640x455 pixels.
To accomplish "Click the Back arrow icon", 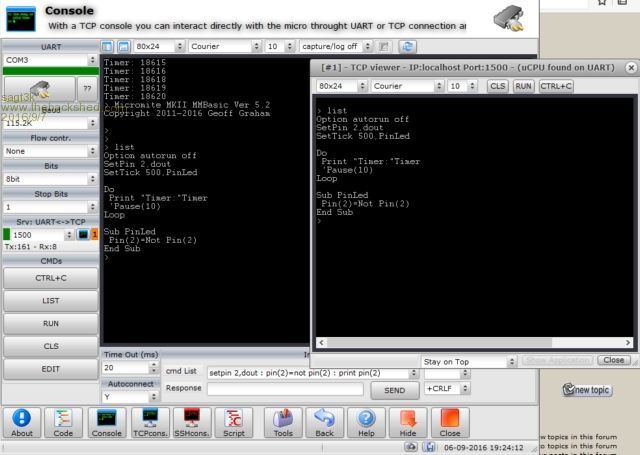I will pyautogui.click(x=324, y=424).
